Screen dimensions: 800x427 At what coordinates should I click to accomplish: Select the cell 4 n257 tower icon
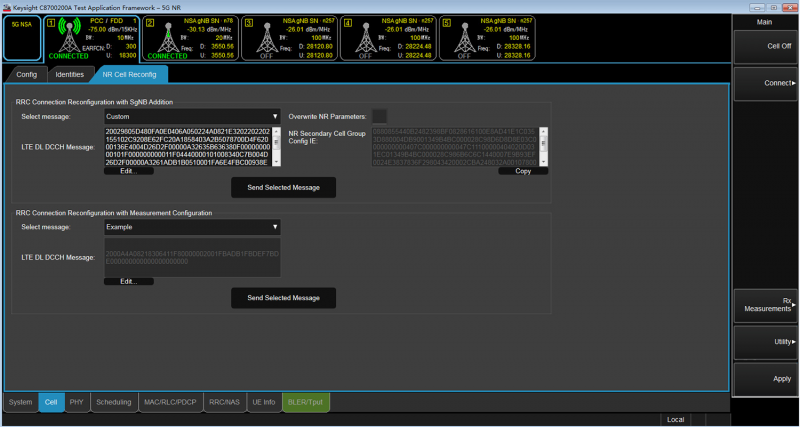365,39
